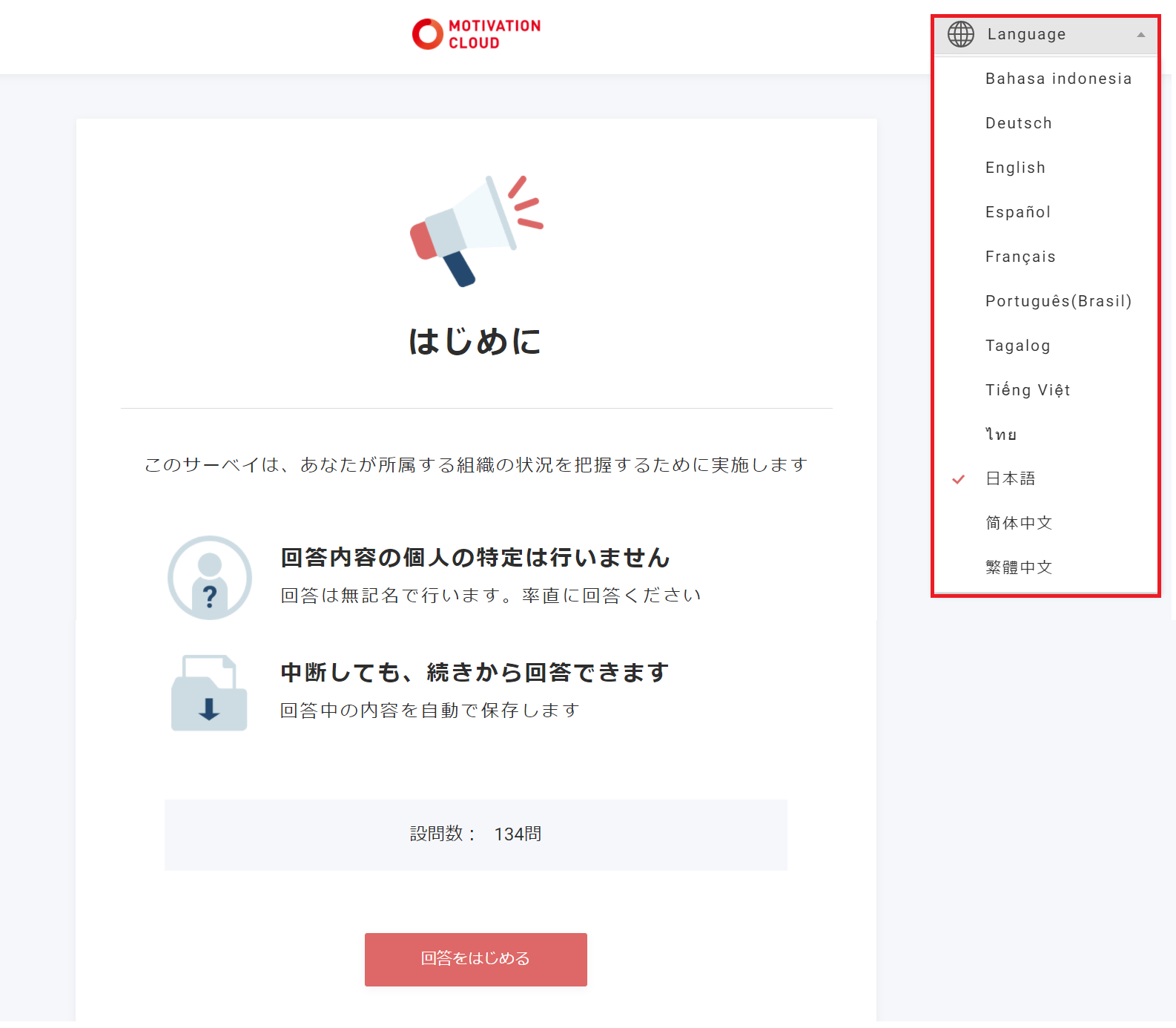Choose 简体中文 from the list
The width and height of the screenshot is (1176, 1028).
[x=1018, y=523]
